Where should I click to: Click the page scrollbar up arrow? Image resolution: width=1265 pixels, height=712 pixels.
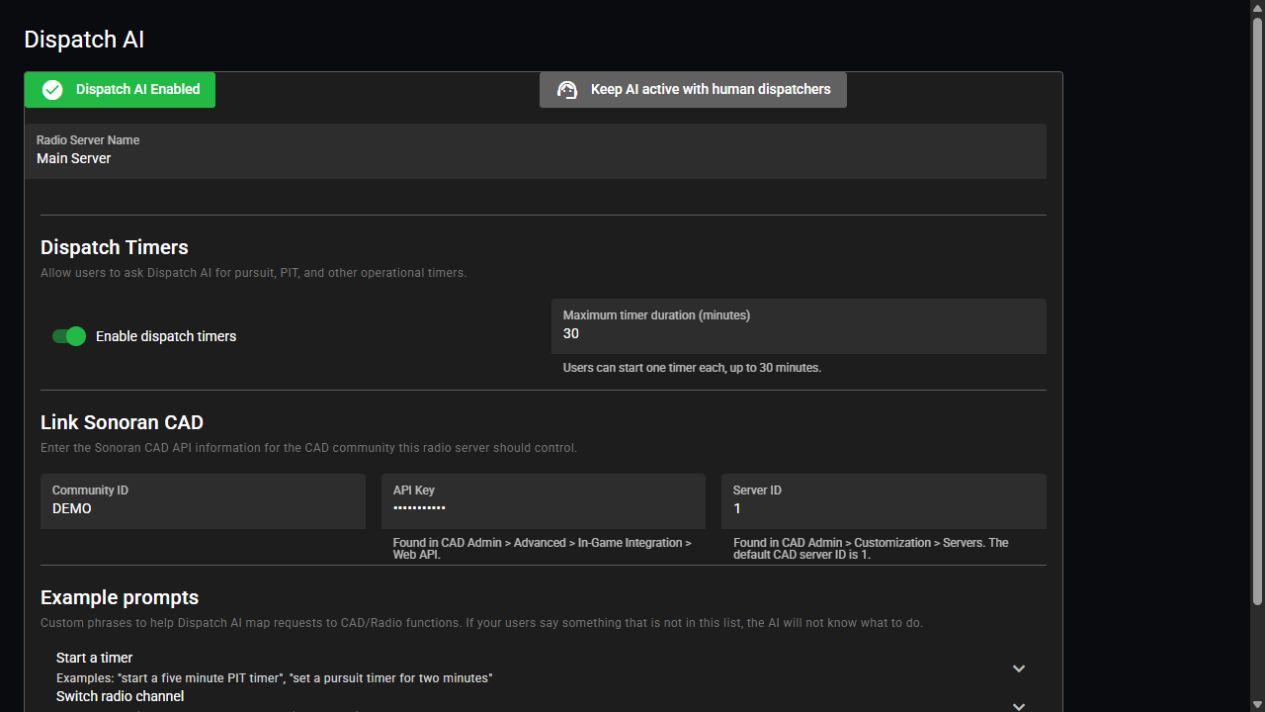click(1257, 8)
